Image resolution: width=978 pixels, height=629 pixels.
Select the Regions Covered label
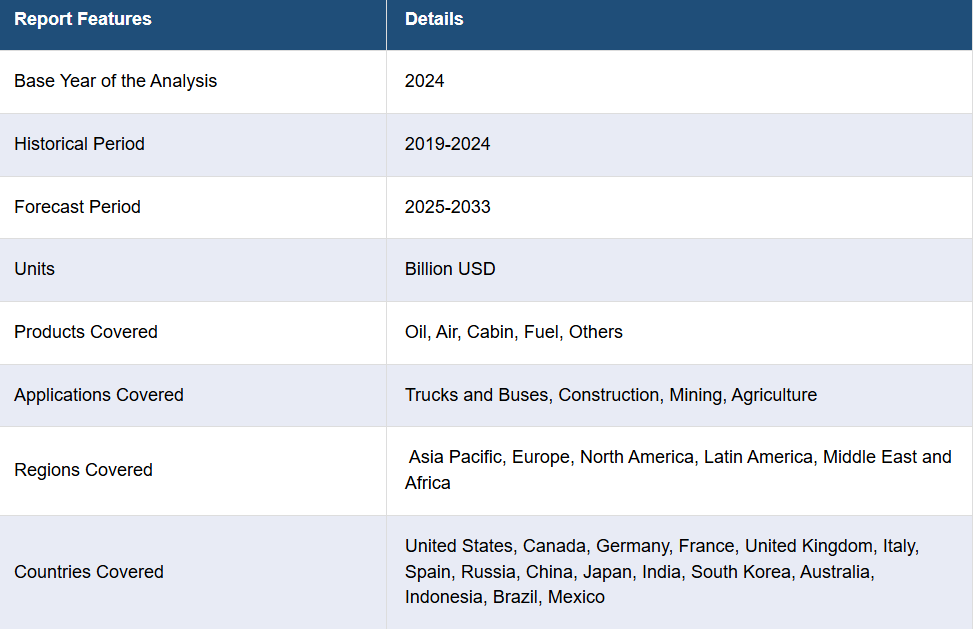[83, 470]
